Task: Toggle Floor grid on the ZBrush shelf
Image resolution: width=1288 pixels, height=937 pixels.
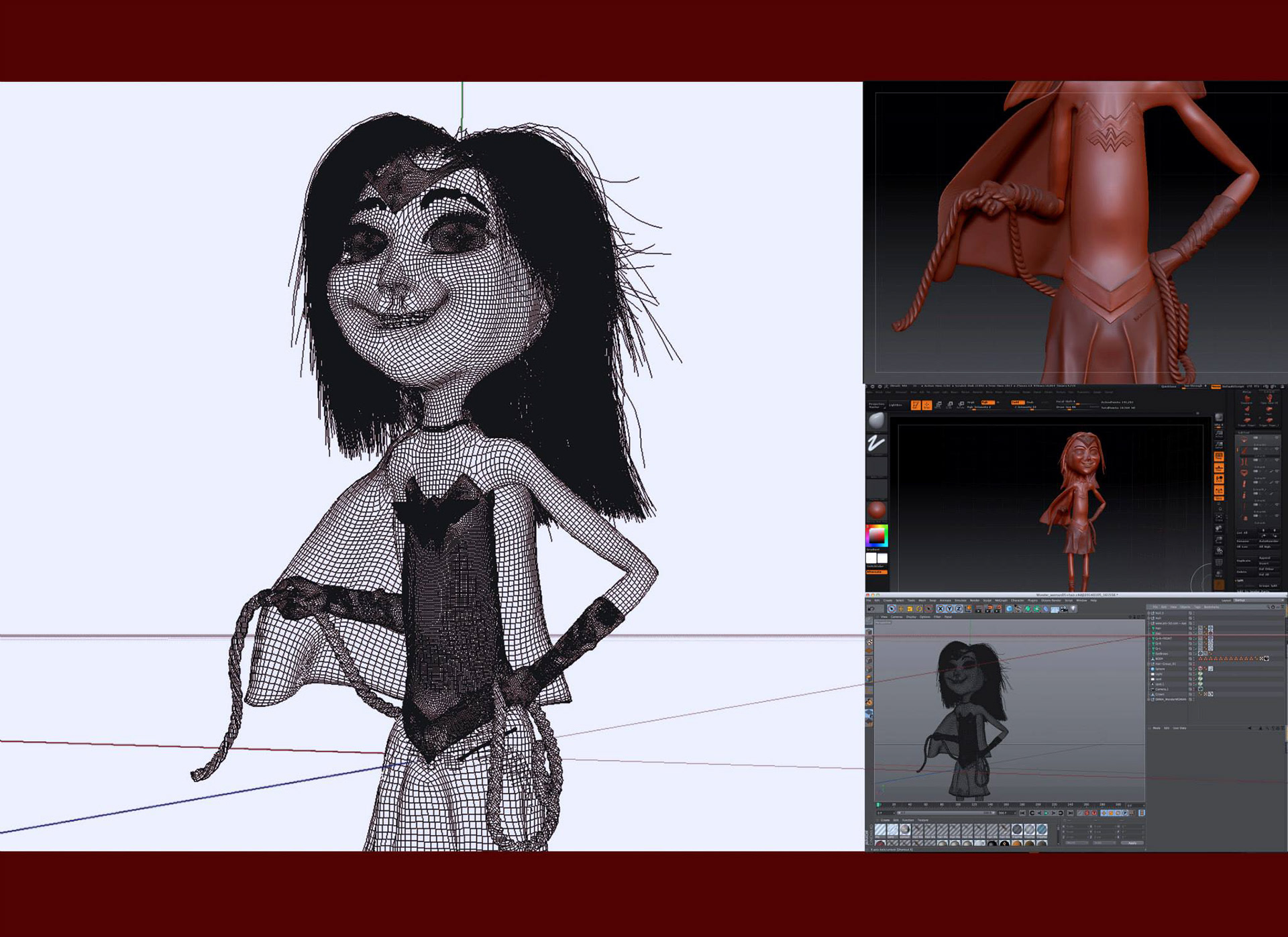Action: point(1219,467)
